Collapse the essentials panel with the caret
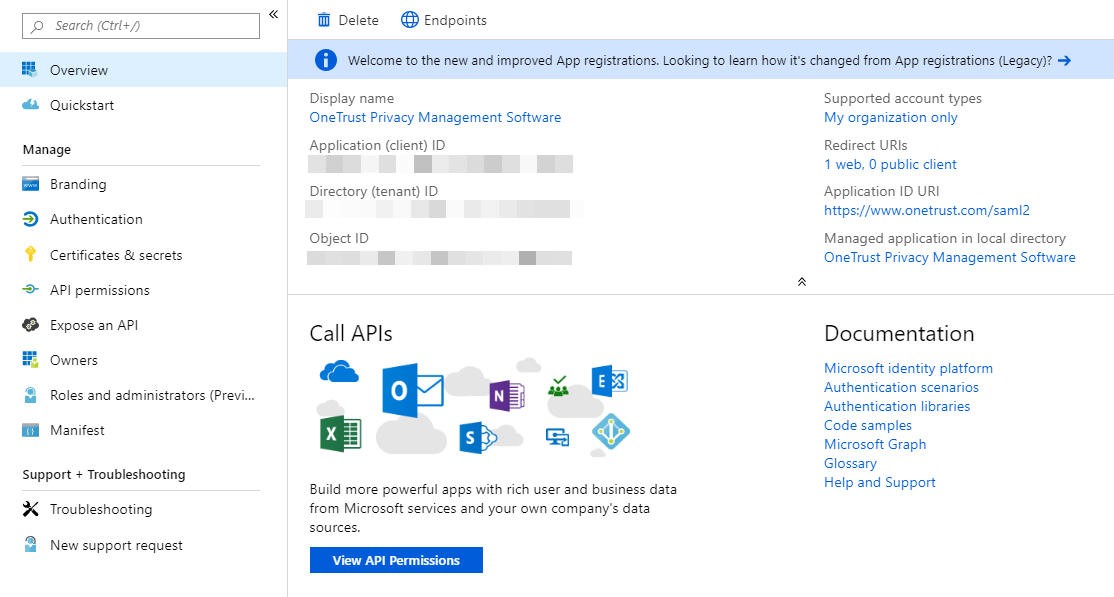1114x597 pixels. (x=801, y=282)
